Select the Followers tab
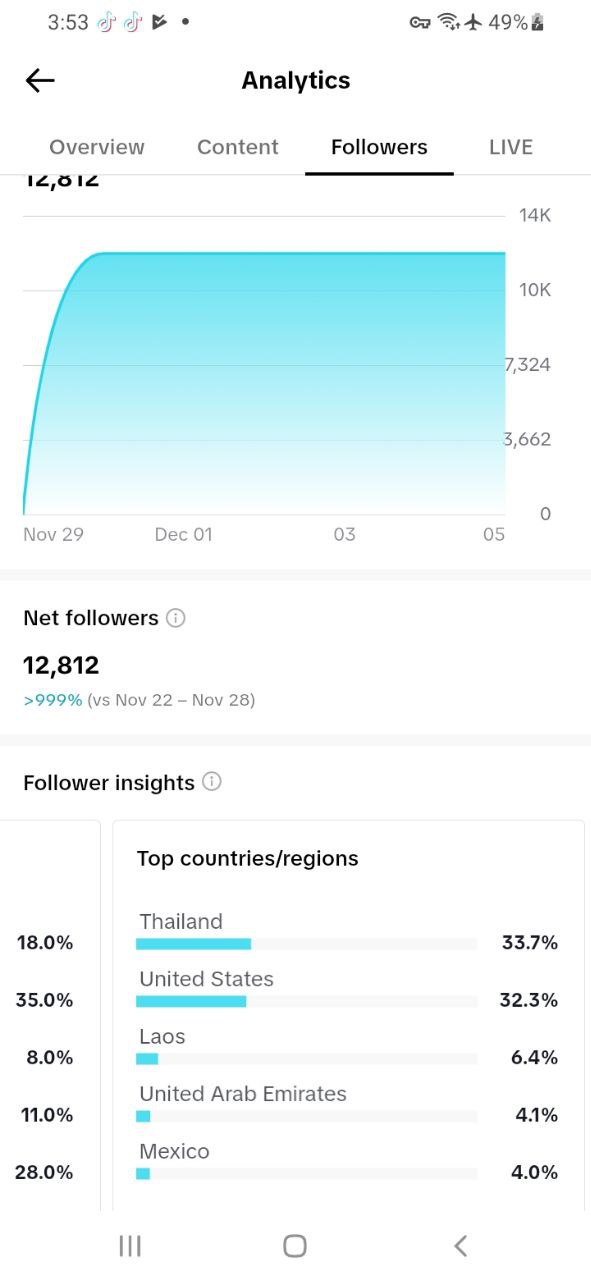Screen dimensions: 591x1280 coord(379,147)
